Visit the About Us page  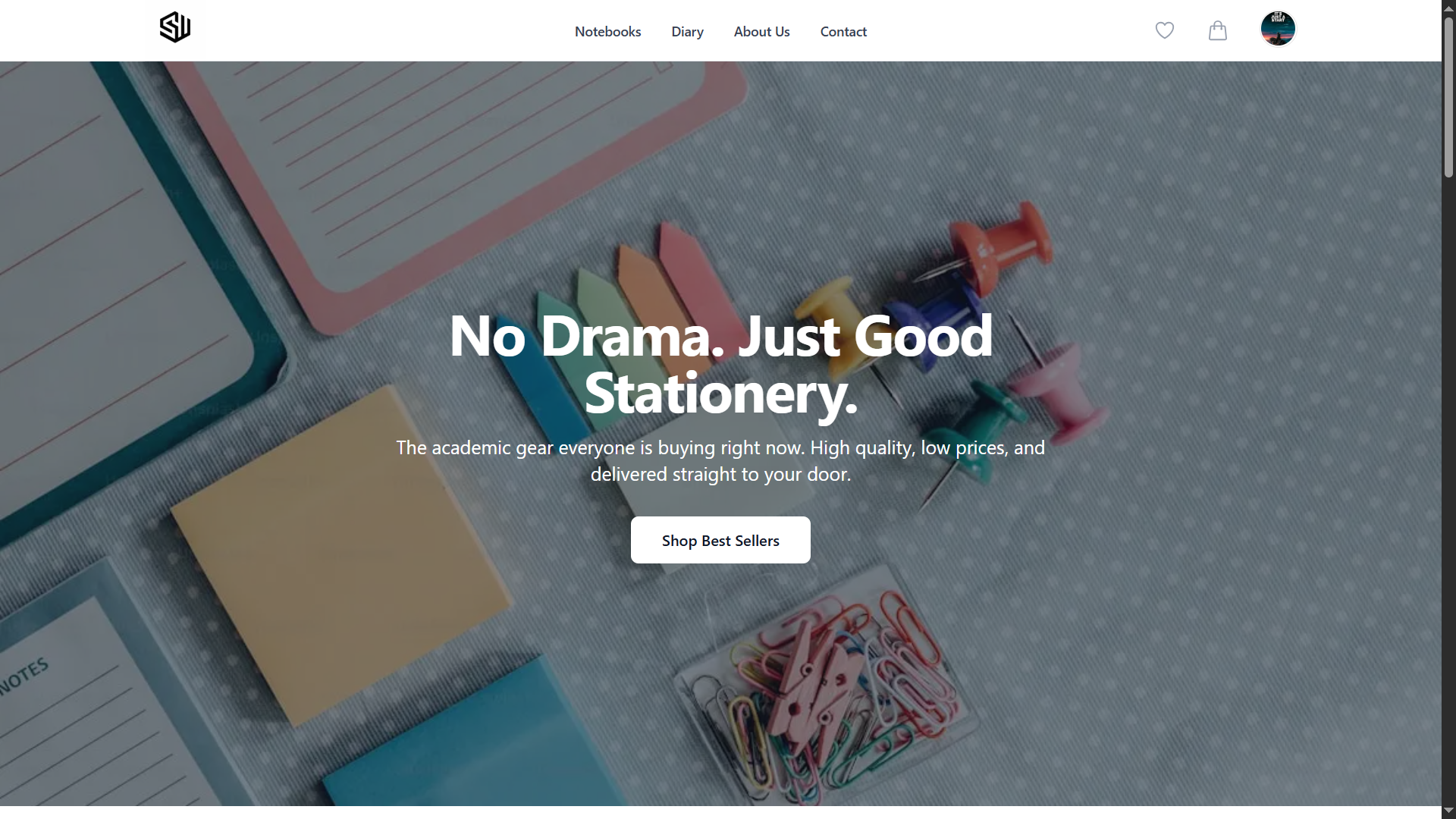click(x=761, y=31)
